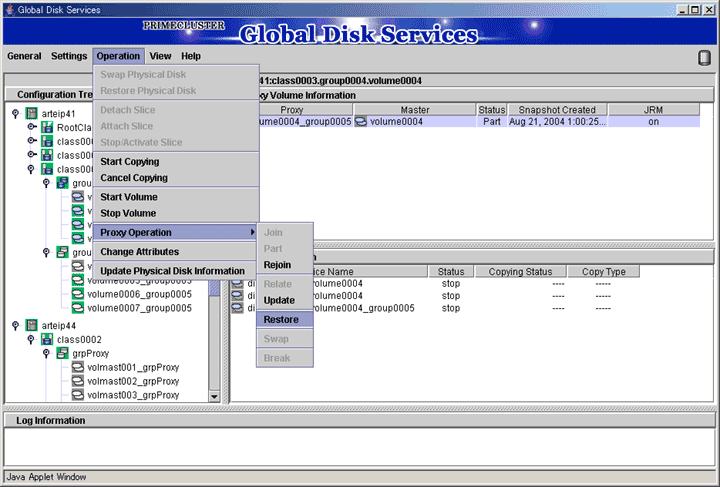
Task: Sort by Master column header
Action: pos(415,110)
